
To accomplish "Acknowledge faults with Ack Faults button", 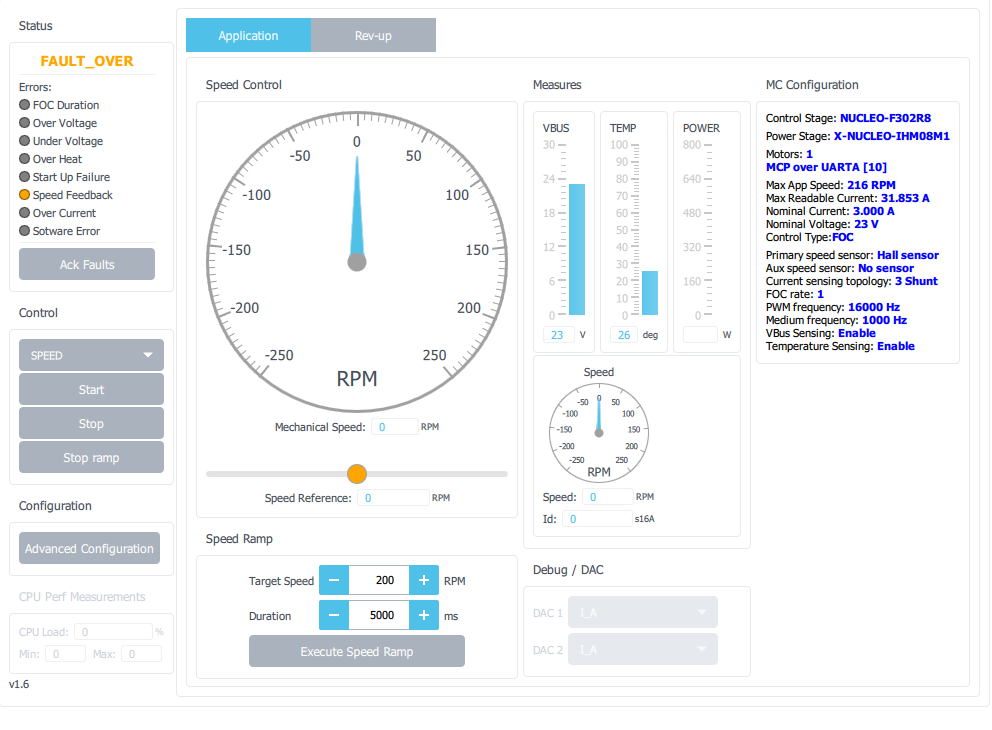I will tap(87, 264).
